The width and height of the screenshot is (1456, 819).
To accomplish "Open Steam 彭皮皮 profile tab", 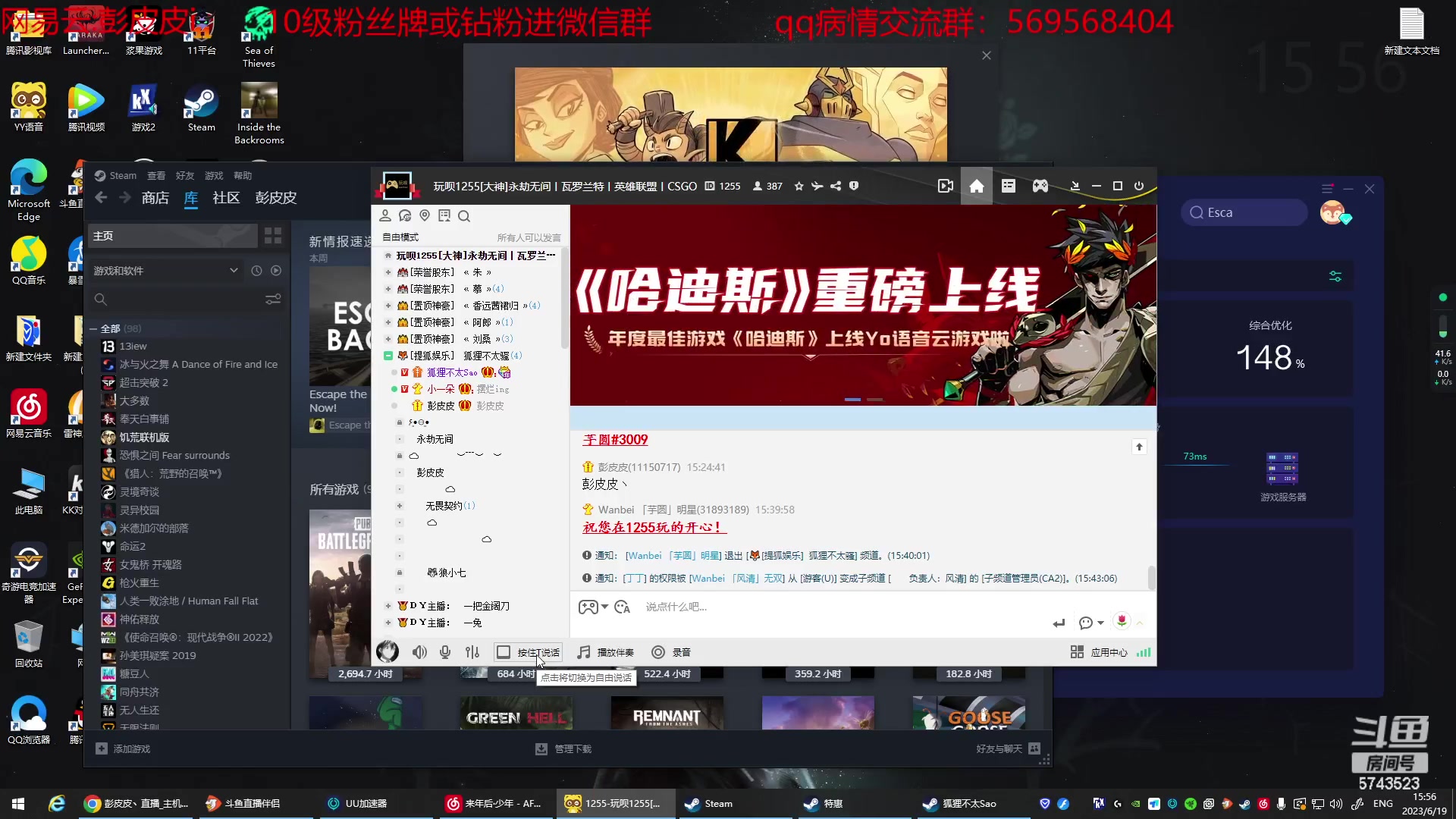I will (276, 198).
